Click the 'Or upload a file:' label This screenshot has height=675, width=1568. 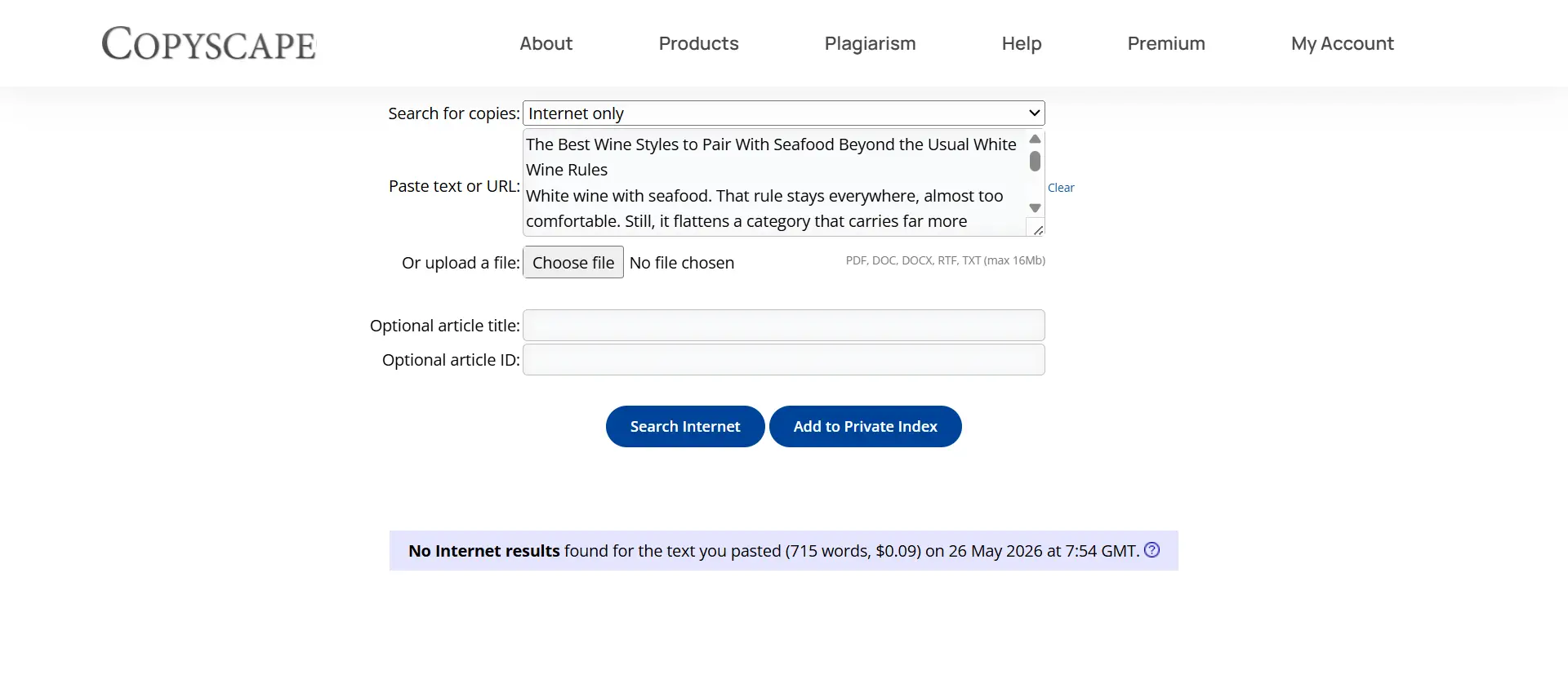click(461, 263)
